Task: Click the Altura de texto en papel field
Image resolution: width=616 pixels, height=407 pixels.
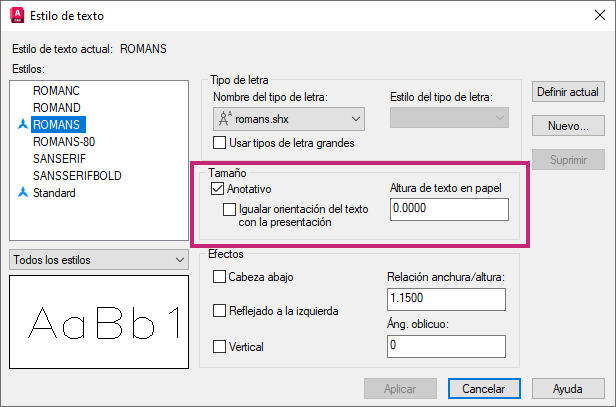Action: click(448, 209)
